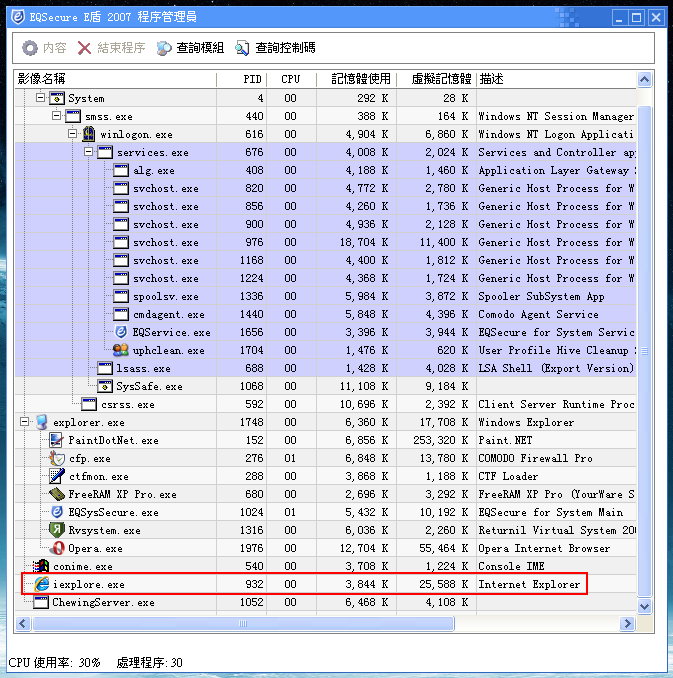This screenshot has height=678, width=673.
Task: Select the PaintDotNet.exe icon
Action: (x=57, y=440)
